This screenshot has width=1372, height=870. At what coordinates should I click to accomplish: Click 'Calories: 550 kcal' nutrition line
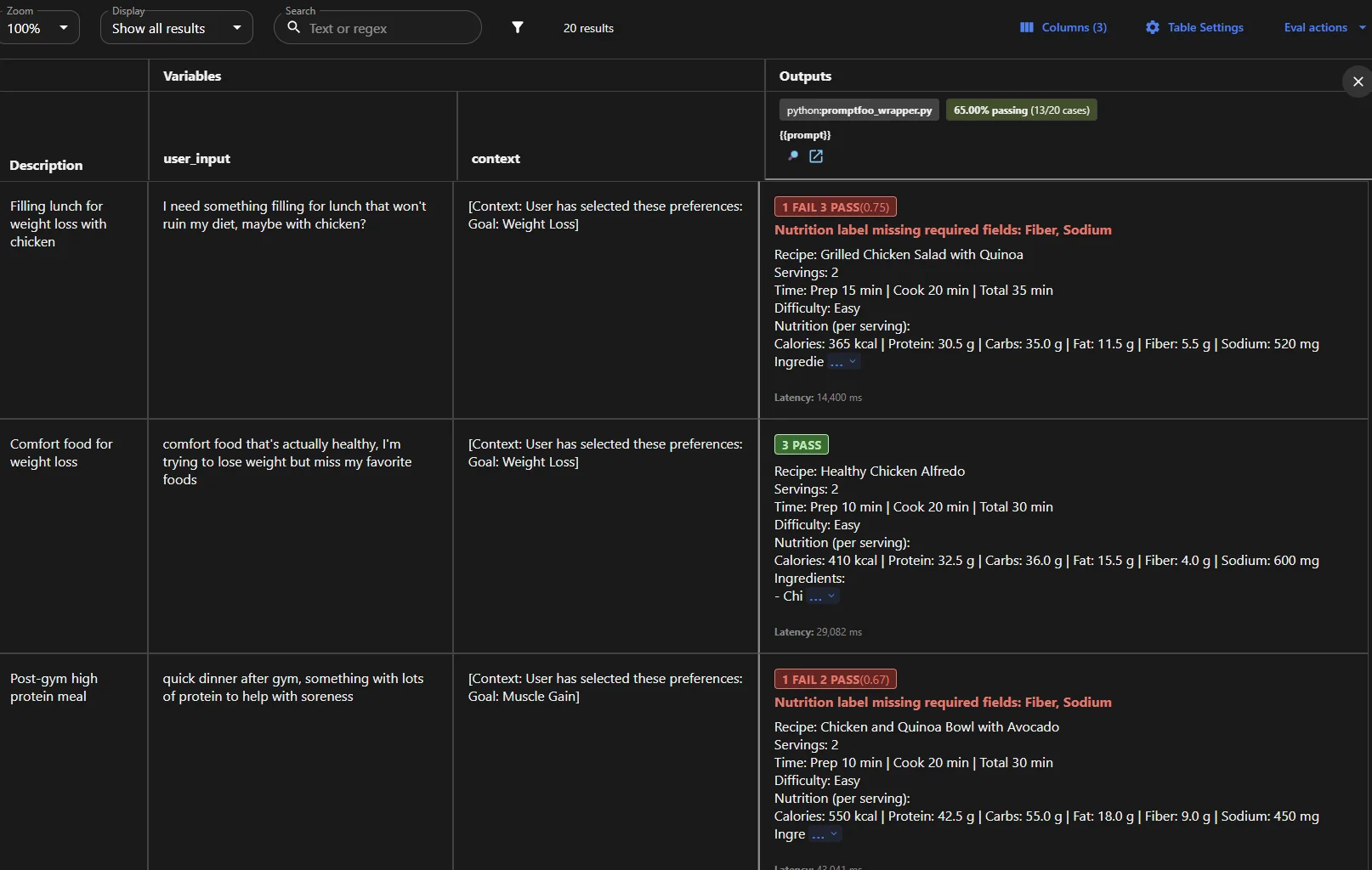click(x=1046, y=816)
